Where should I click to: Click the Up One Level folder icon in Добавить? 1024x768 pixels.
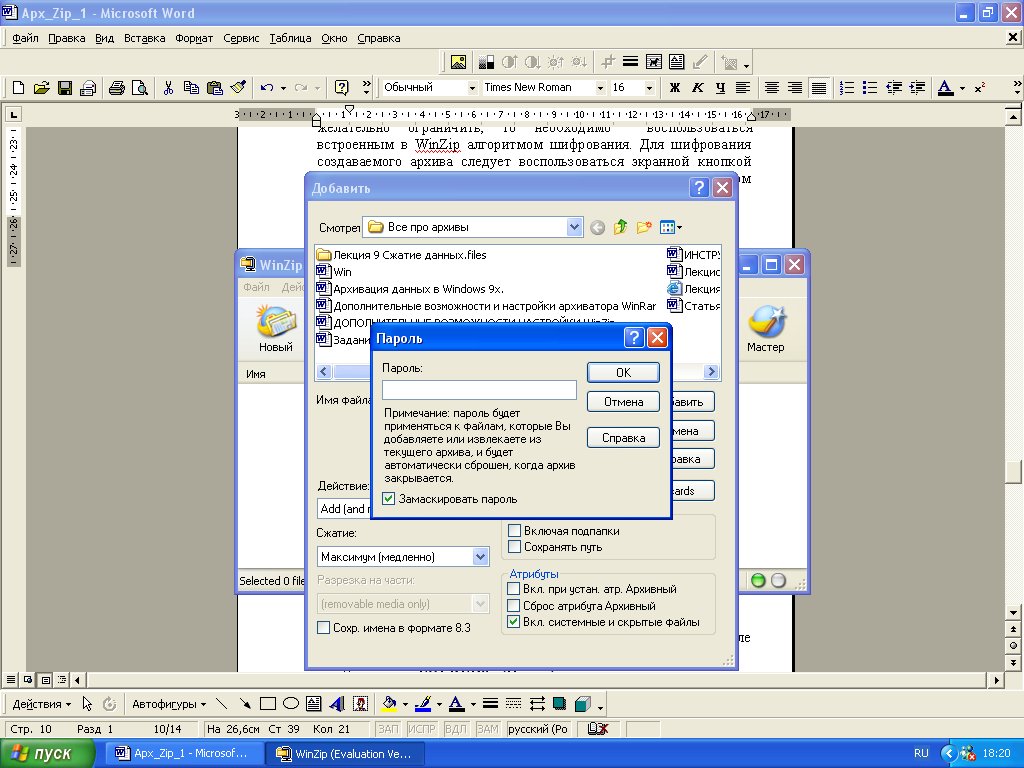pyautogui.click(x=620, y=227)
